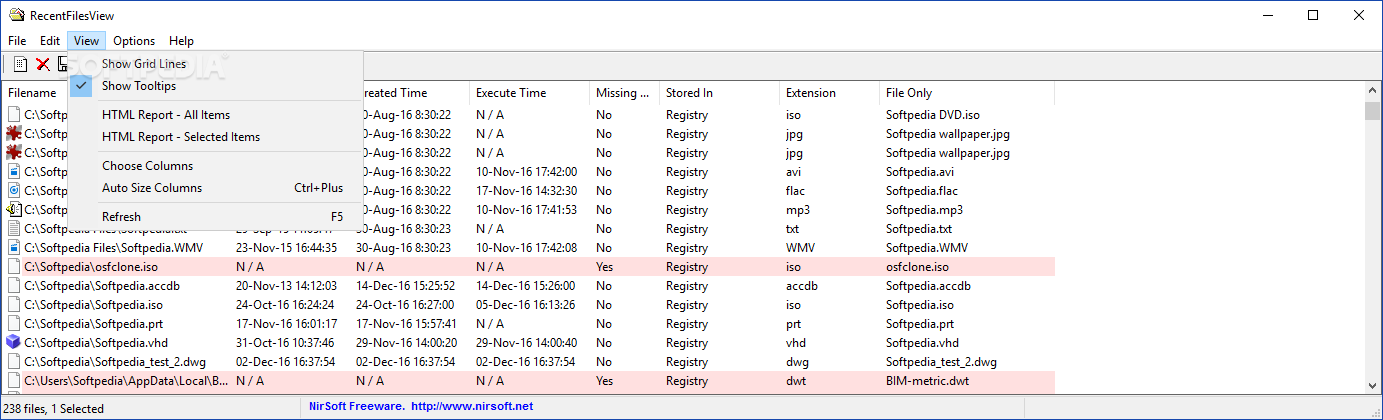Click execute time 05-Dec-16 16:13:26
The width and height of the screenshot is (1383, 420).
[x=526, y=305]
